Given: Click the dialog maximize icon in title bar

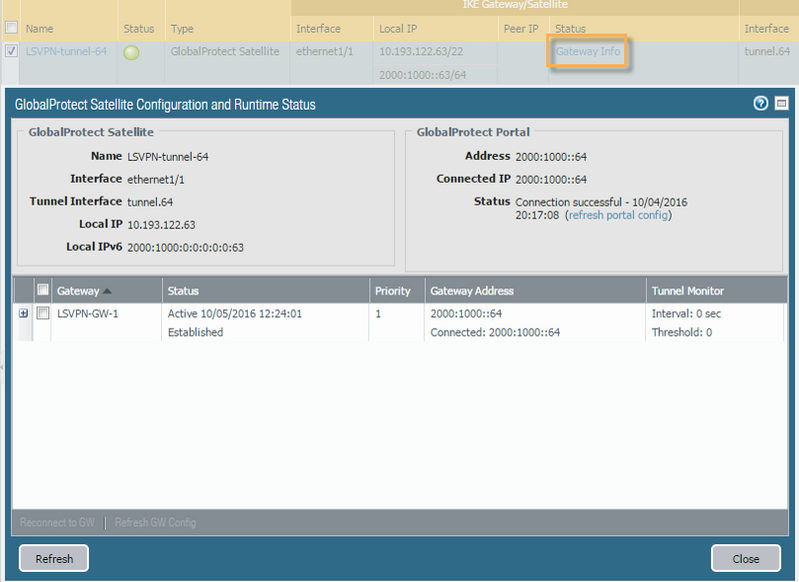Looking at the screenshot, I should pos(782,103).
